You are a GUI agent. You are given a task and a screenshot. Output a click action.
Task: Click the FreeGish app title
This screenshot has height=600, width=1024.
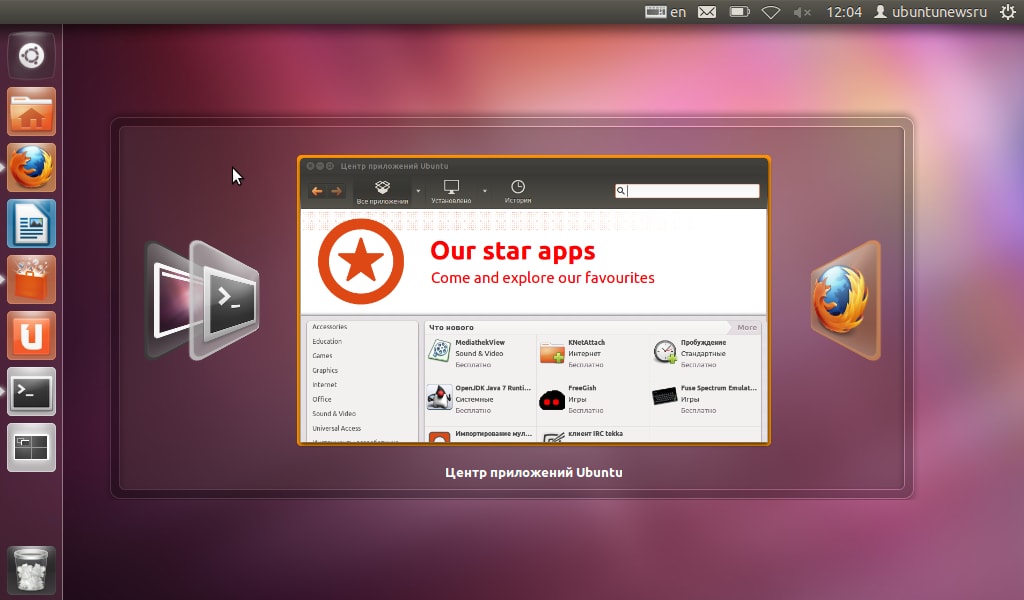pyautogui.click(x=582, y=388)
